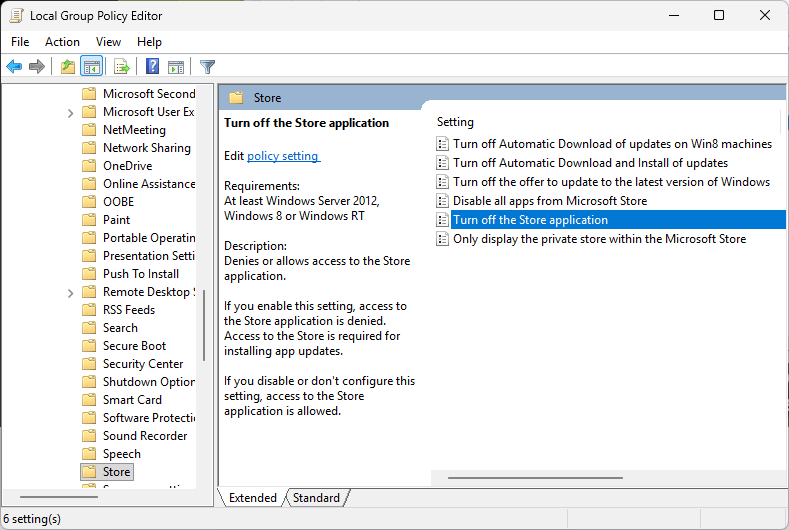Select Disable all apps from Microsoft Store
This screenshot has width=789, height=530.
pos(550,201)
